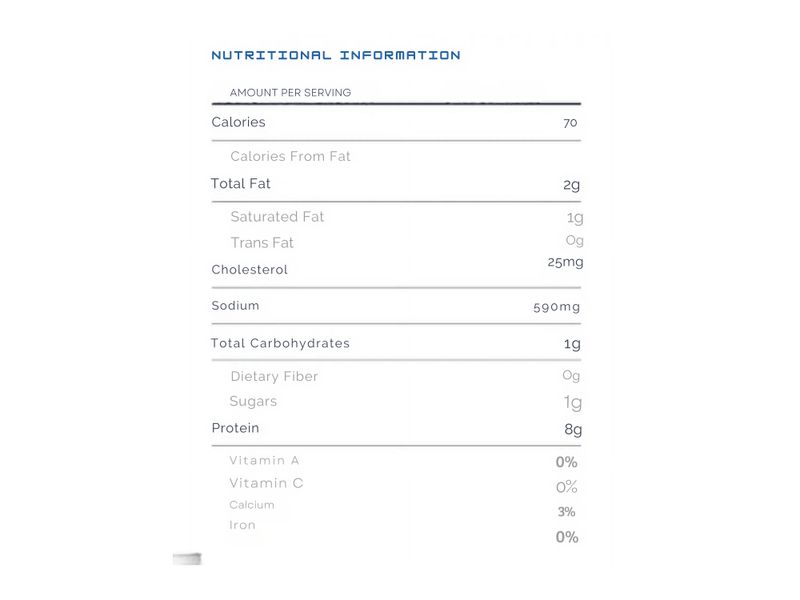This screenshot has height=600, width=800.
Task: Click the Trans Fat label
Action: [262, 243]
